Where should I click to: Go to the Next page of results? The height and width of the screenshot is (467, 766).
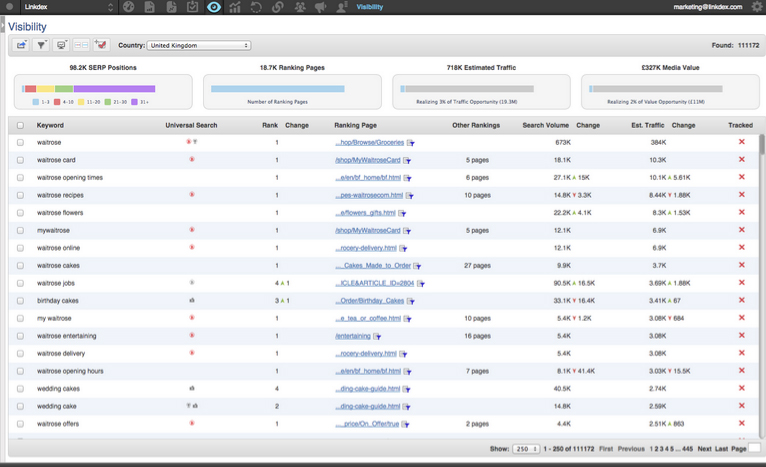(x=704, y=449)
